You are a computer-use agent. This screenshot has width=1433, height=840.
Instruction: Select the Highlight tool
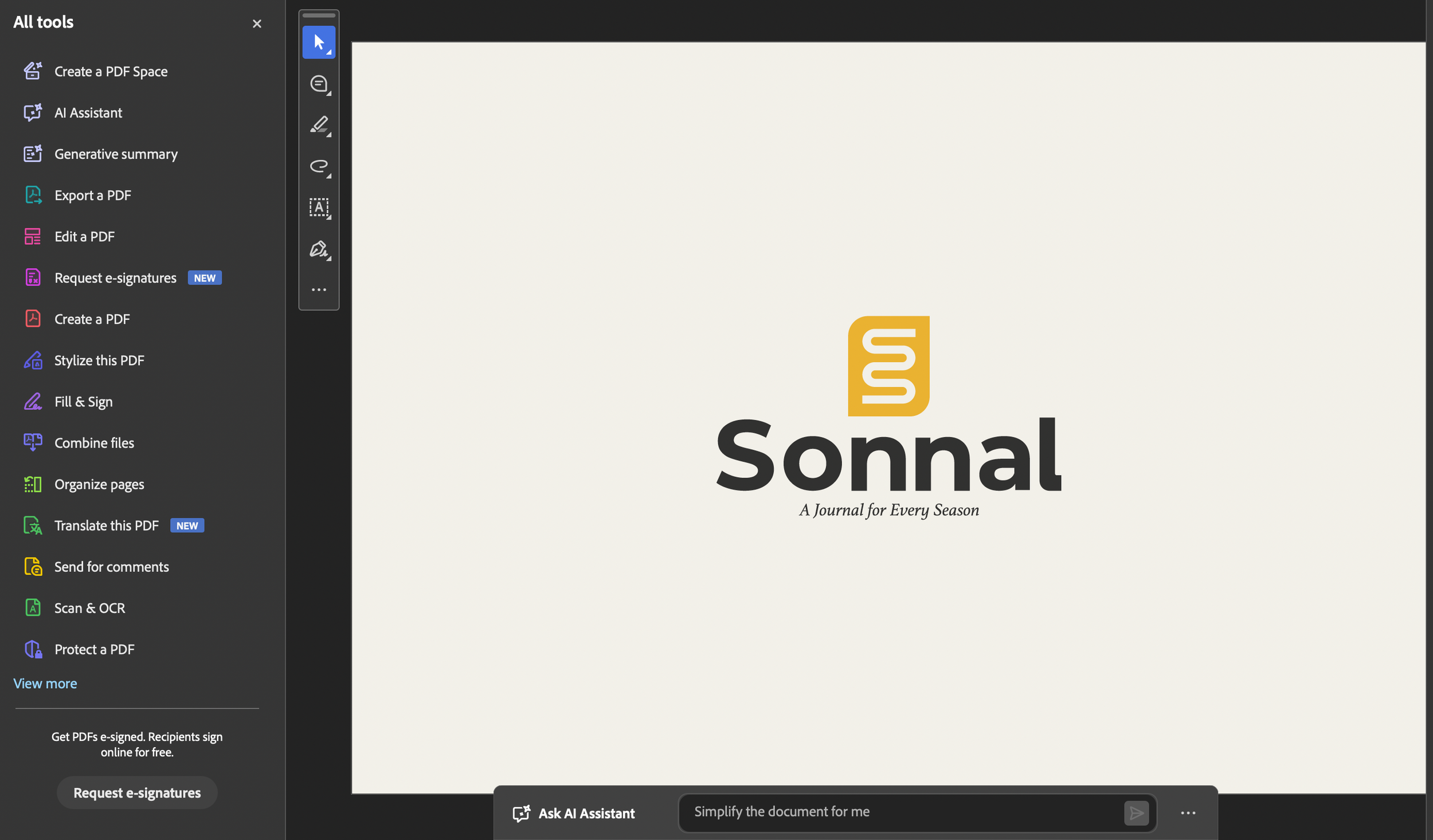(318, 125)
